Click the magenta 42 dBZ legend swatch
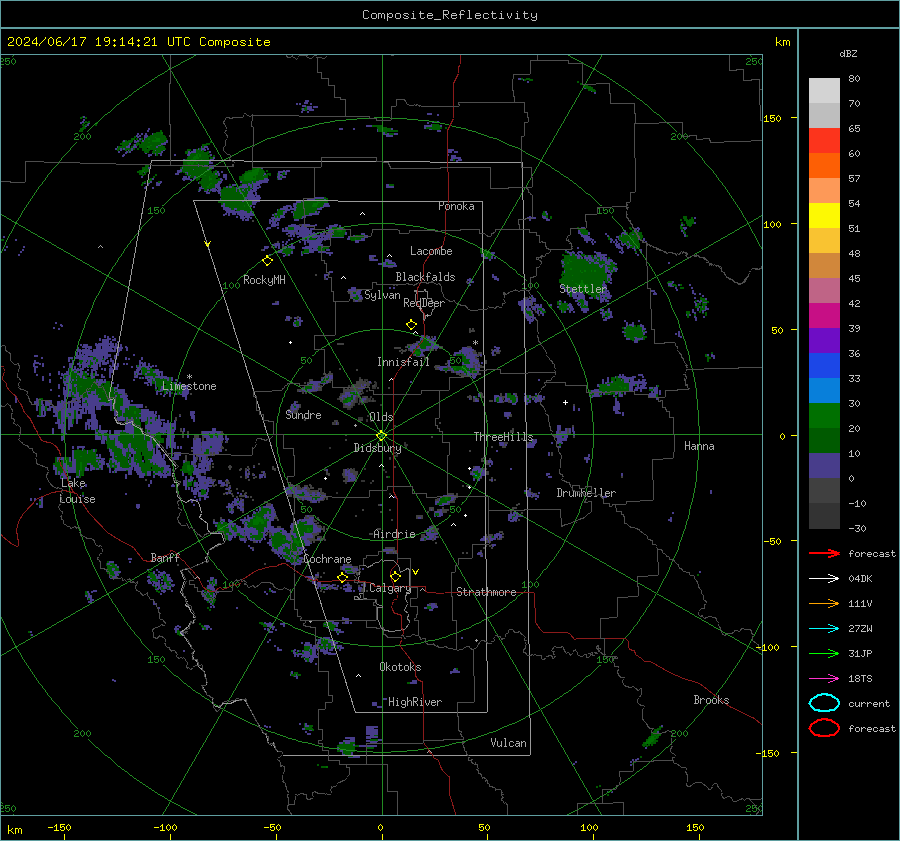This screenshot has height=841, width=900. point(824,315)
